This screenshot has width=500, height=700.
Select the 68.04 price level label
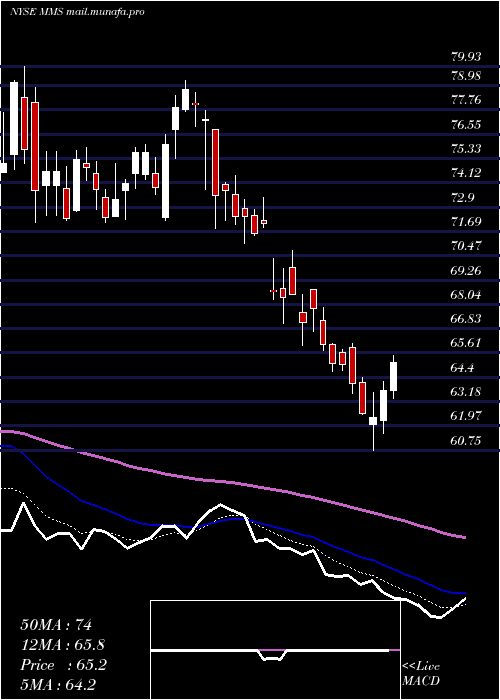[467, 294]
